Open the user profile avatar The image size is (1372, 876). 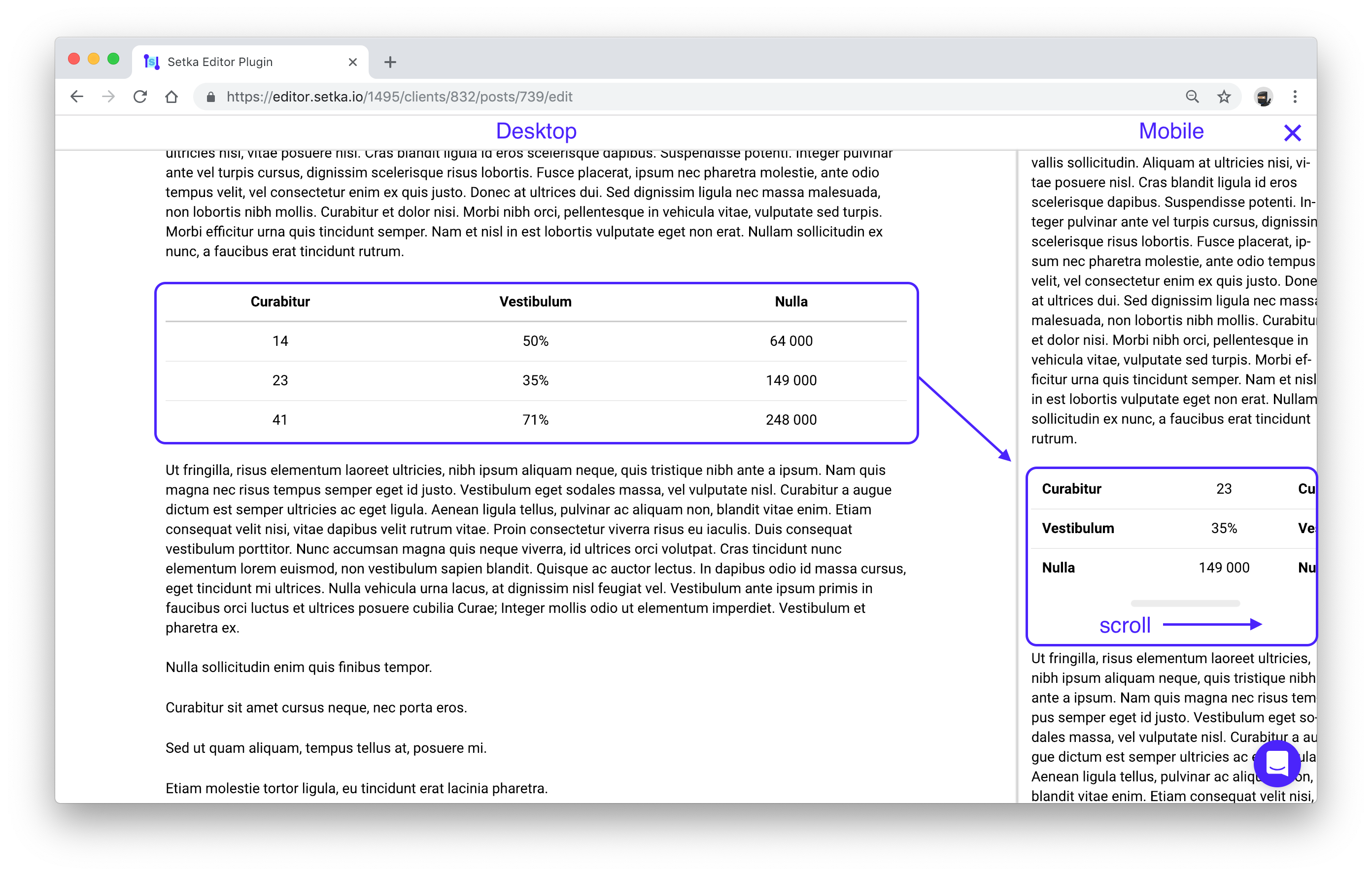(1263, 98)
